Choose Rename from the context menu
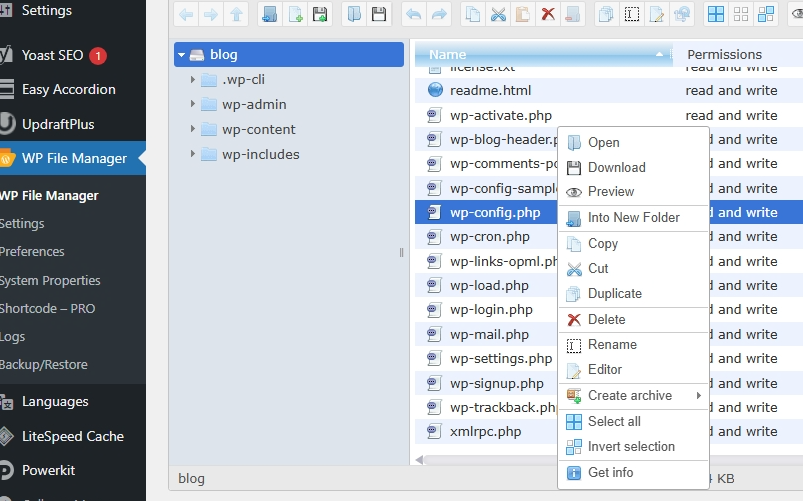Image resolution: width=803 pixels, height=501 pixels. (633, 345)
